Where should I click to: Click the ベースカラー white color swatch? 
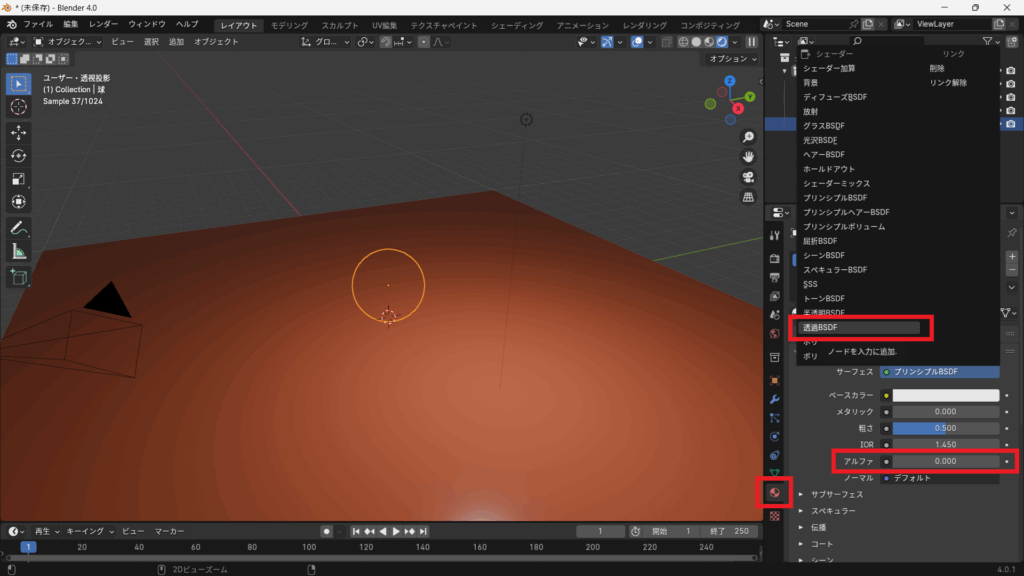click(x=945, y=395)
